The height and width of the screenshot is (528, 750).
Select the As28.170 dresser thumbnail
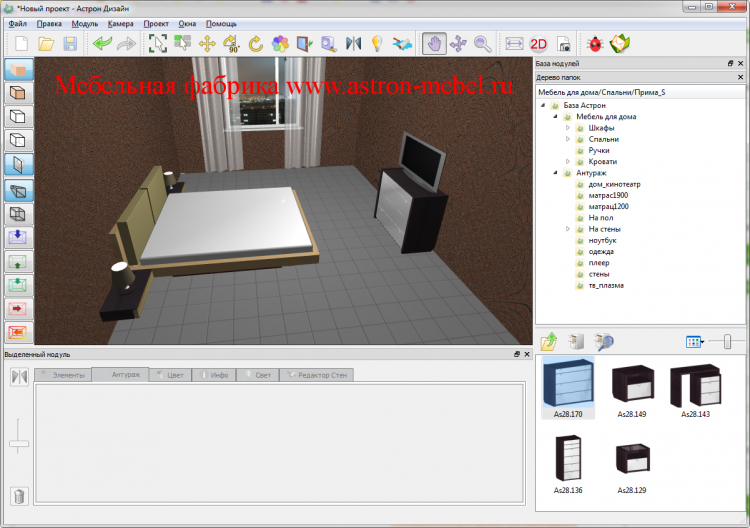click(x=568, y=388)
